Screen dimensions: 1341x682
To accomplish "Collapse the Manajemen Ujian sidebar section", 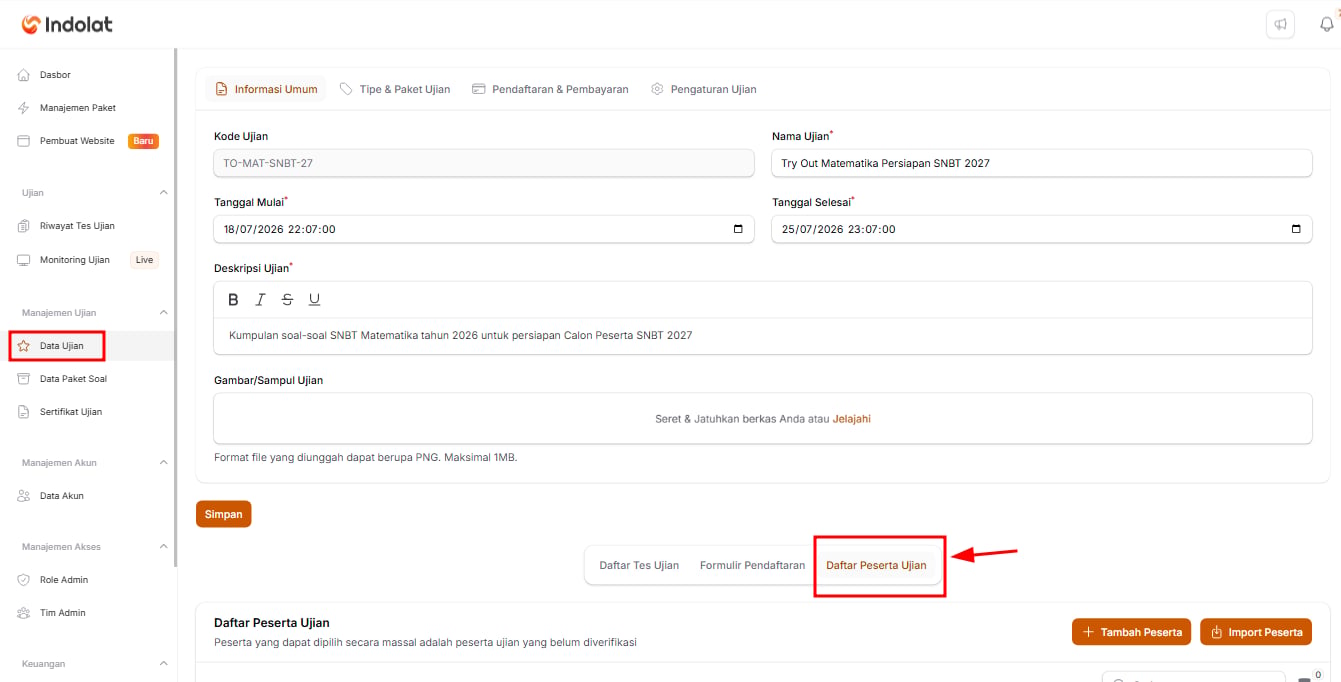I will [164, 313].
